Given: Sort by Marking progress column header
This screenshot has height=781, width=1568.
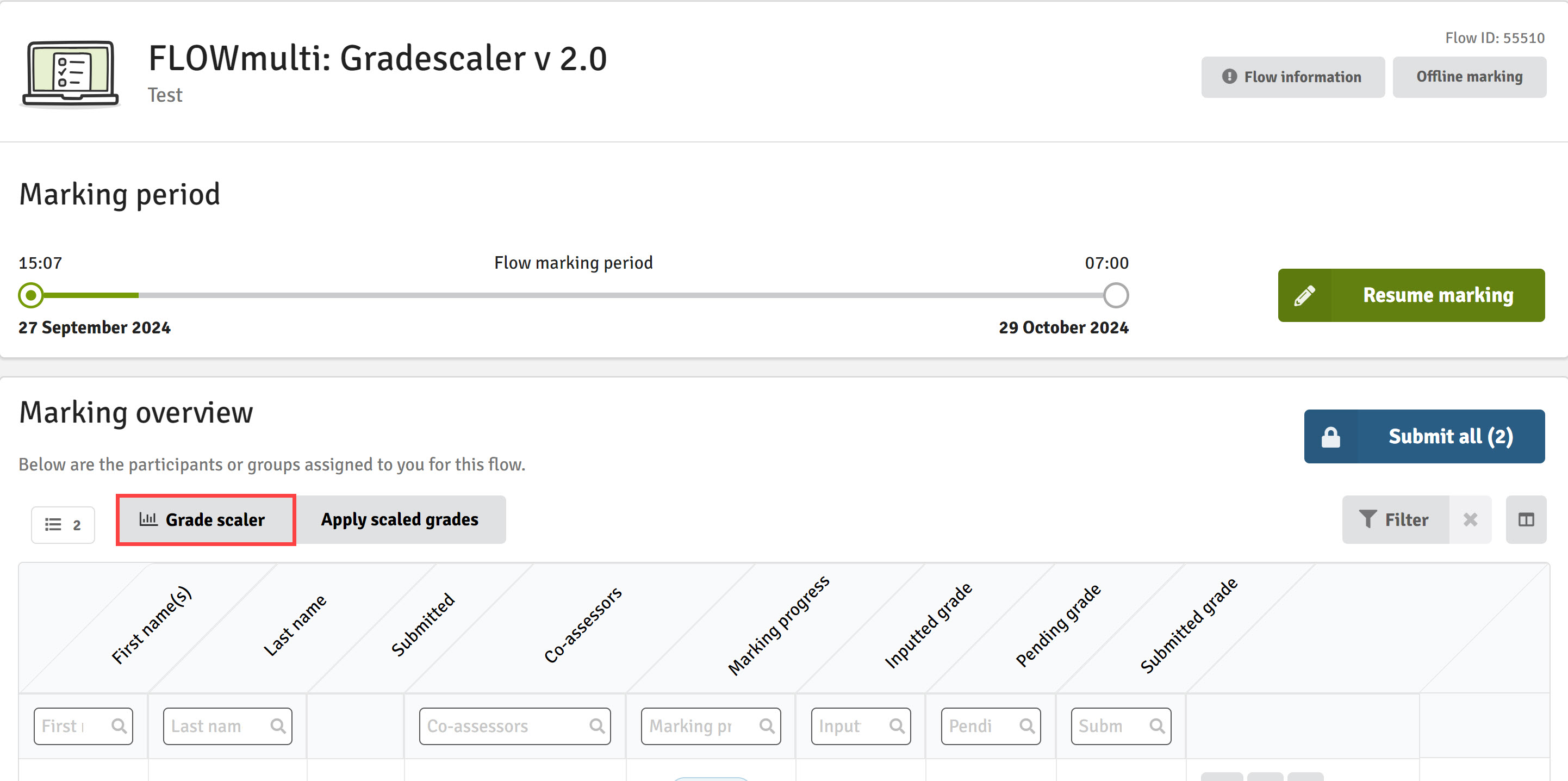Looking at the screenshot, I should click(779, 625).
